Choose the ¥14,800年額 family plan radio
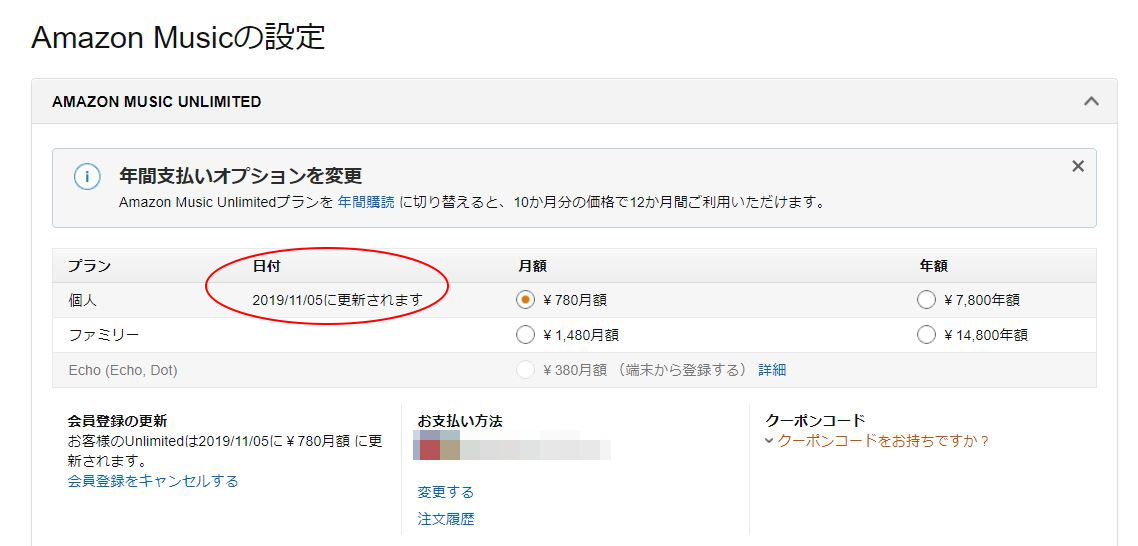 926,335
